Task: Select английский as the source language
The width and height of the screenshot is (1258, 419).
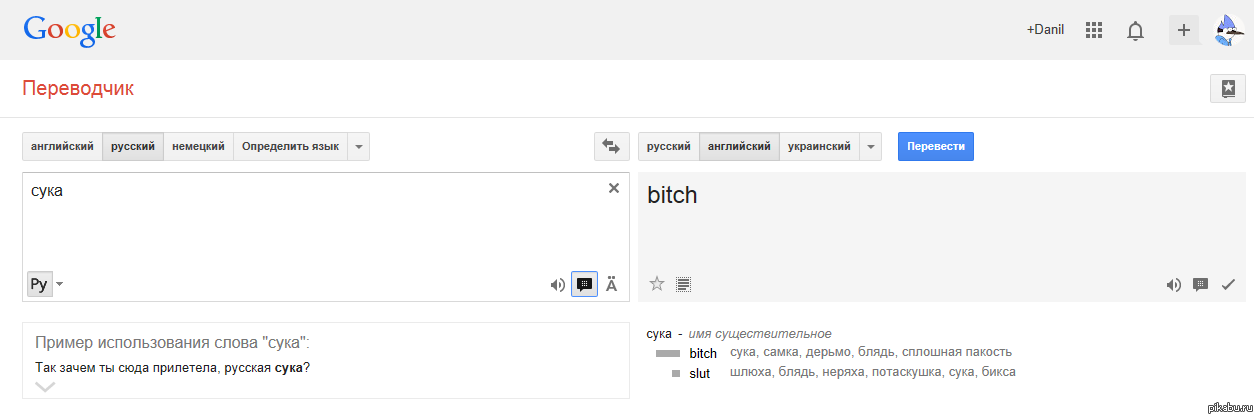Action: (62, 146)
